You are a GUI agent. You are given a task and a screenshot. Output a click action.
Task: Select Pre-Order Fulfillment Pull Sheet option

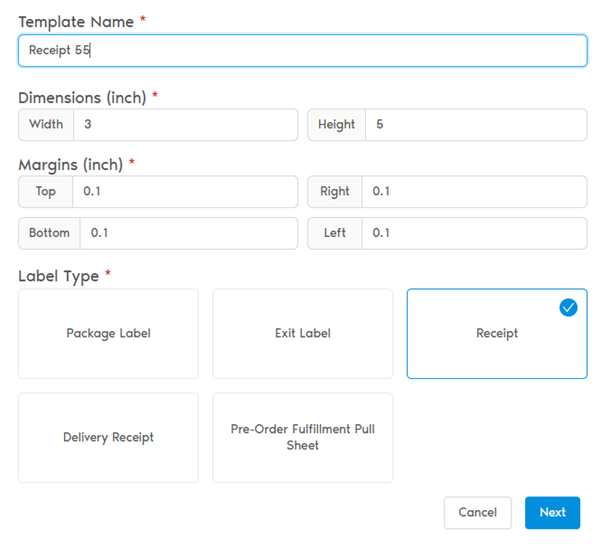302,438
